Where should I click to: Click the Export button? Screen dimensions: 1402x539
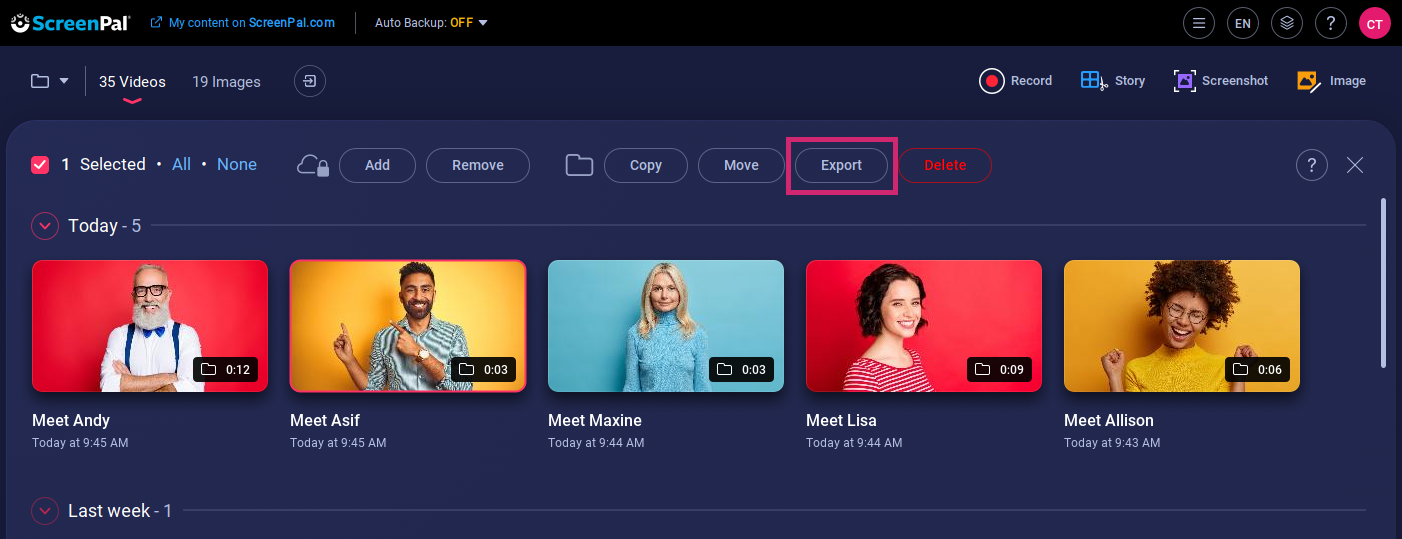841,165
